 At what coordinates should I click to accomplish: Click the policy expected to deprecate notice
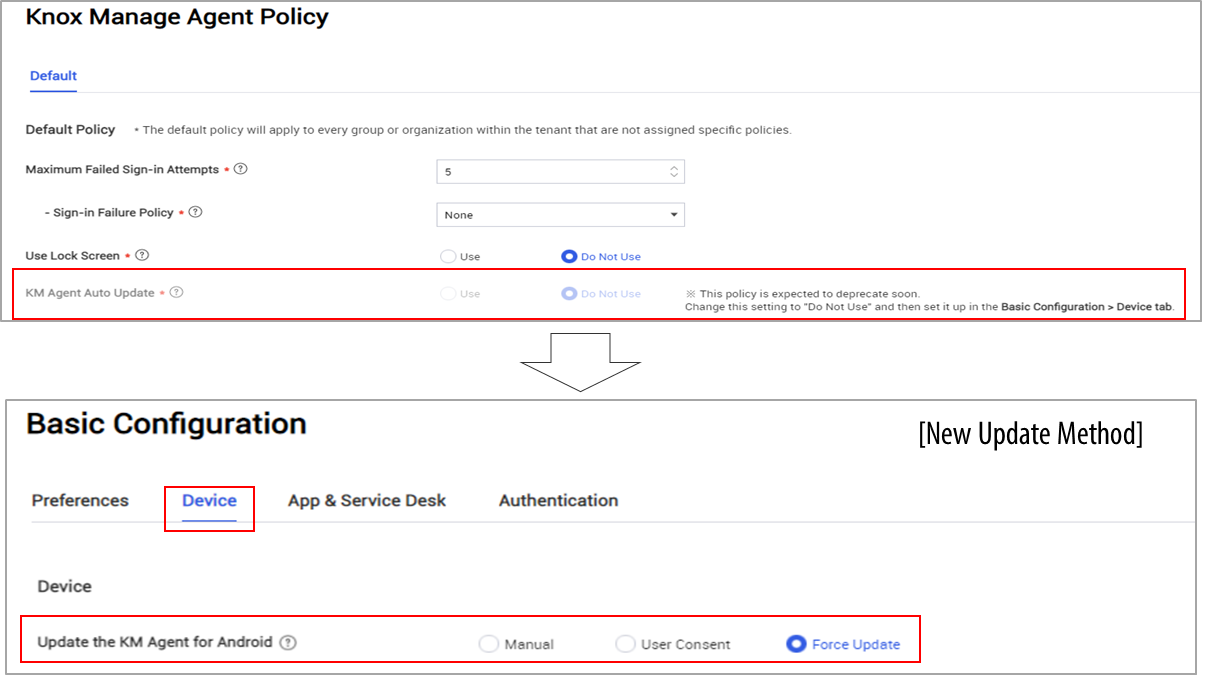pyautogui.click(x=929, y=300)
